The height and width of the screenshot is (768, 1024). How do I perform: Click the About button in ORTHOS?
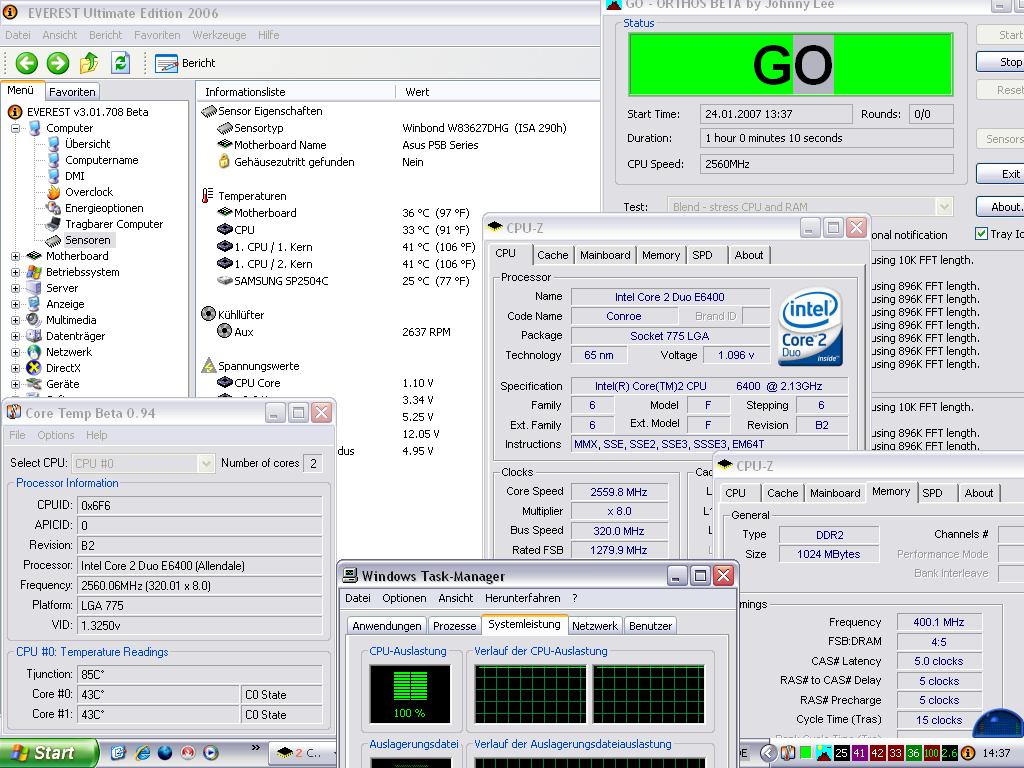click(1000, 207)
